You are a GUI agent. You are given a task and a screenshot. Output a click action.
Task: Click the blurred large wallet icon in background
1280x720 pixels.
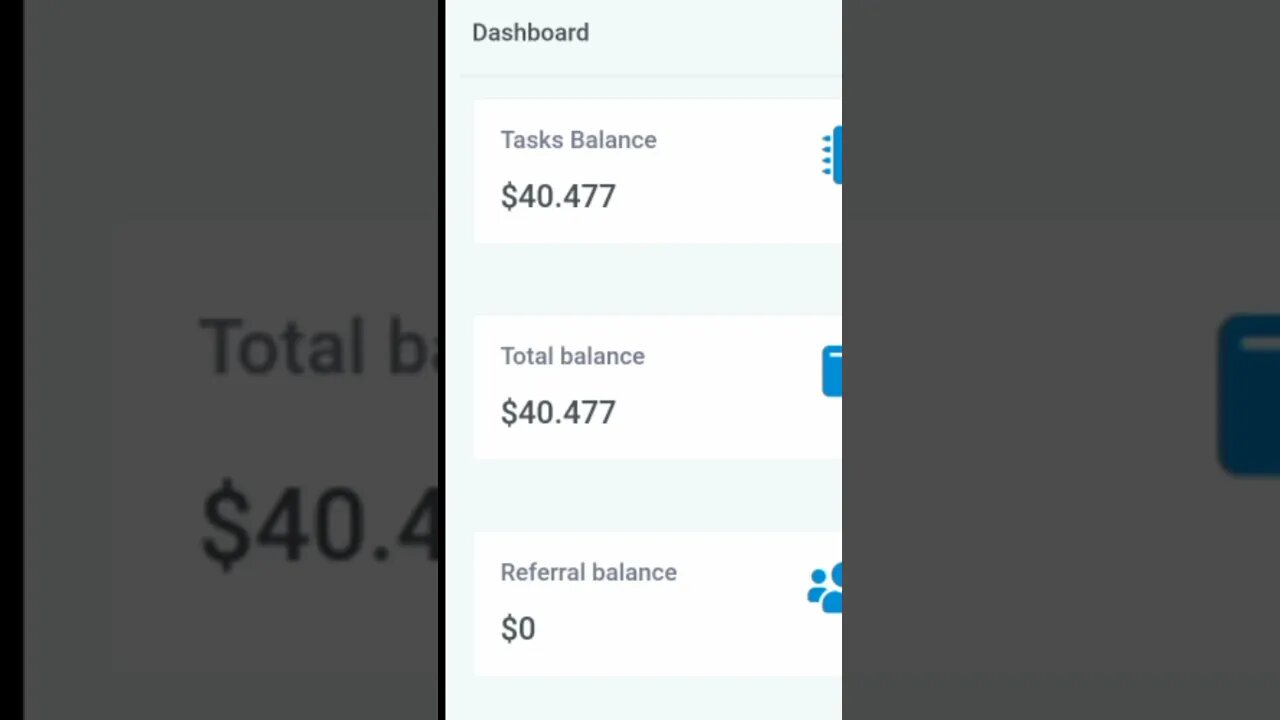1249,394
